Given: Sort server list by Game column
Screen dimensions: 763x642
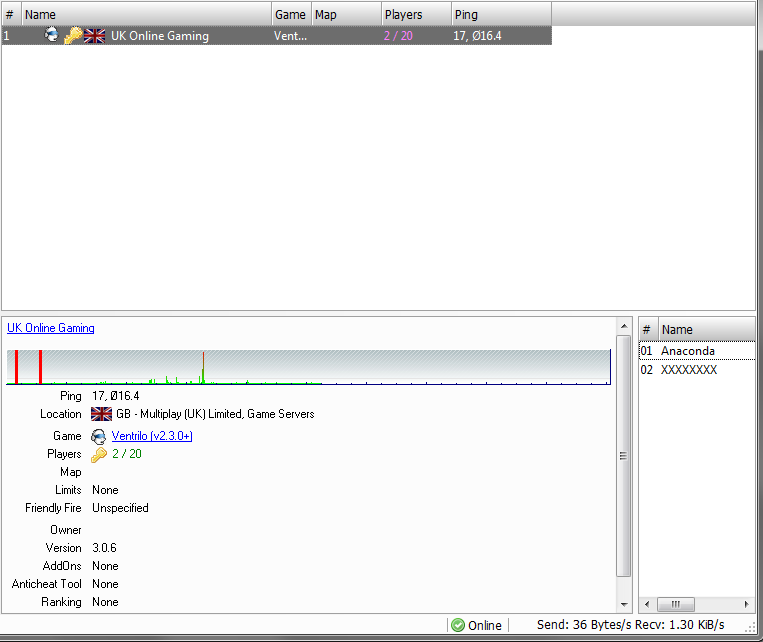Looking at the screenshot, I should pyautogui.click(x=291, y=15).
